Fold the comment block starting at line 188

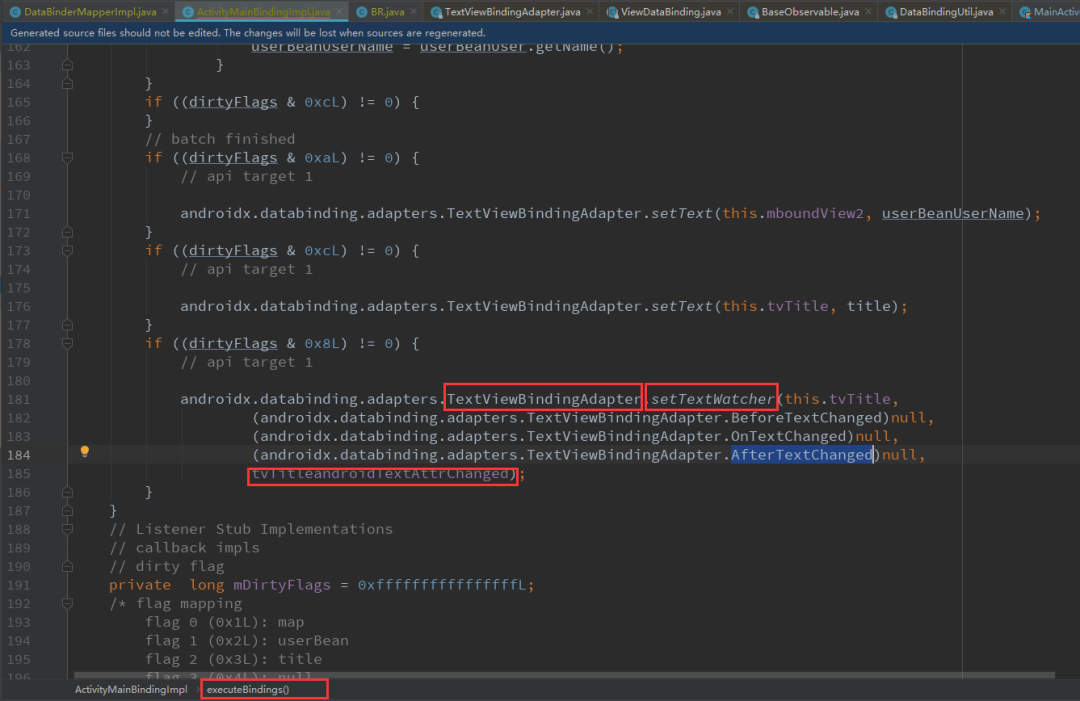68,530
